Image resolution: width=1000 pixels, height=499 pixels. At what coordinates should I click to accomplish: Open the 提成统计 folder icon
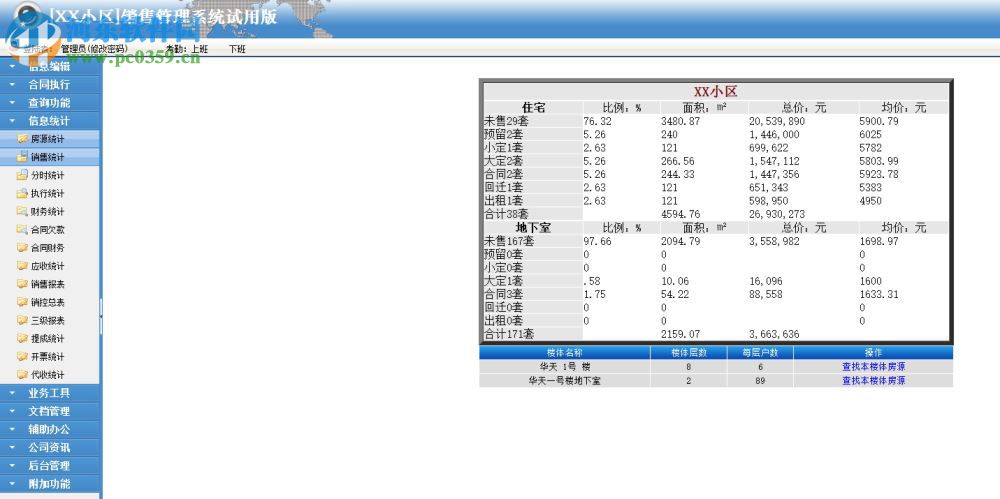22,338
